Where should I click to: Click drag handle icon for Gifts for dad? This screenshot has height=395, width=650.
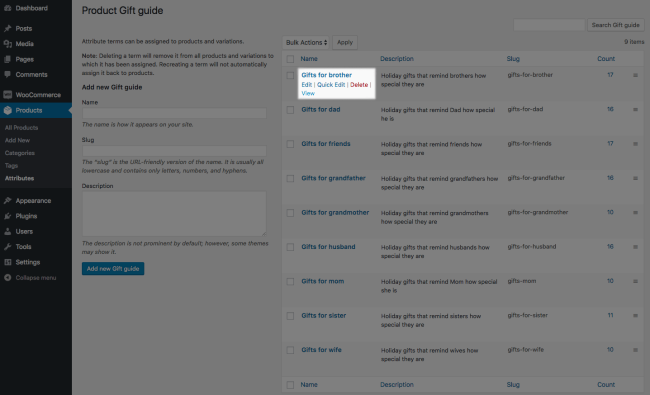635,109
